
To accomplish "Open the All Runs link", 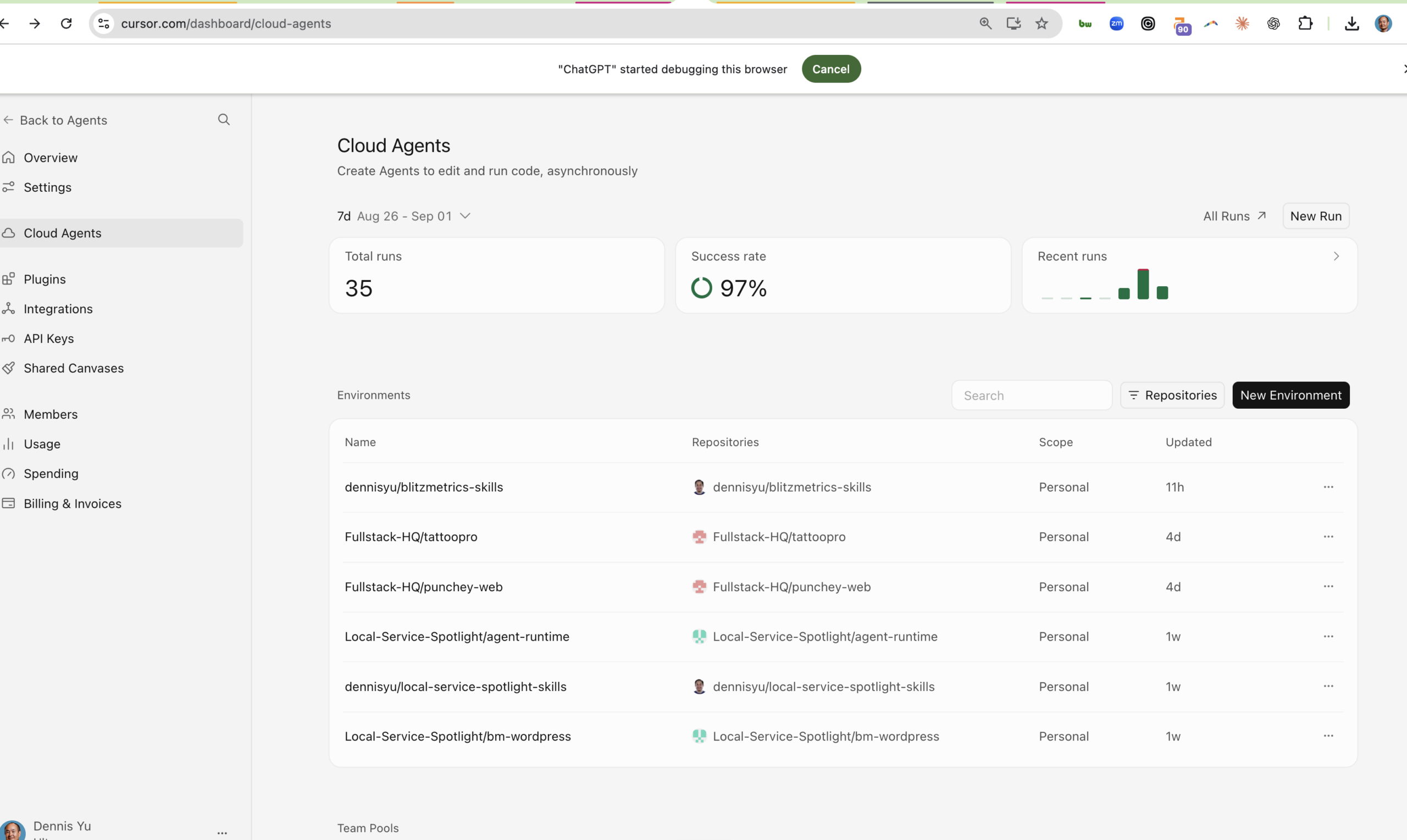I will coord(1234,216).
